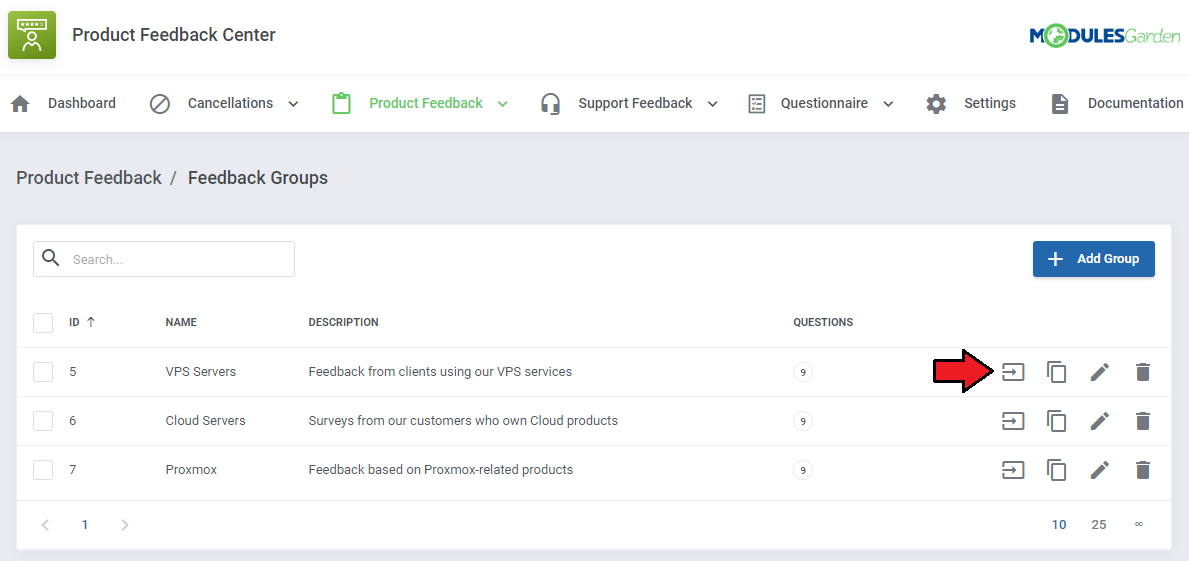Click the Product Feedback clipboard icon
1189x561 pixels.
[341, 104]
